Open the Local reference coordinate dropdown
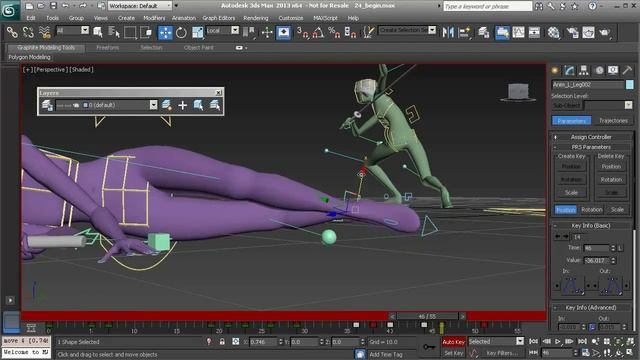The height and width of the screenshot is (360, 640). [x=235, y=30]
